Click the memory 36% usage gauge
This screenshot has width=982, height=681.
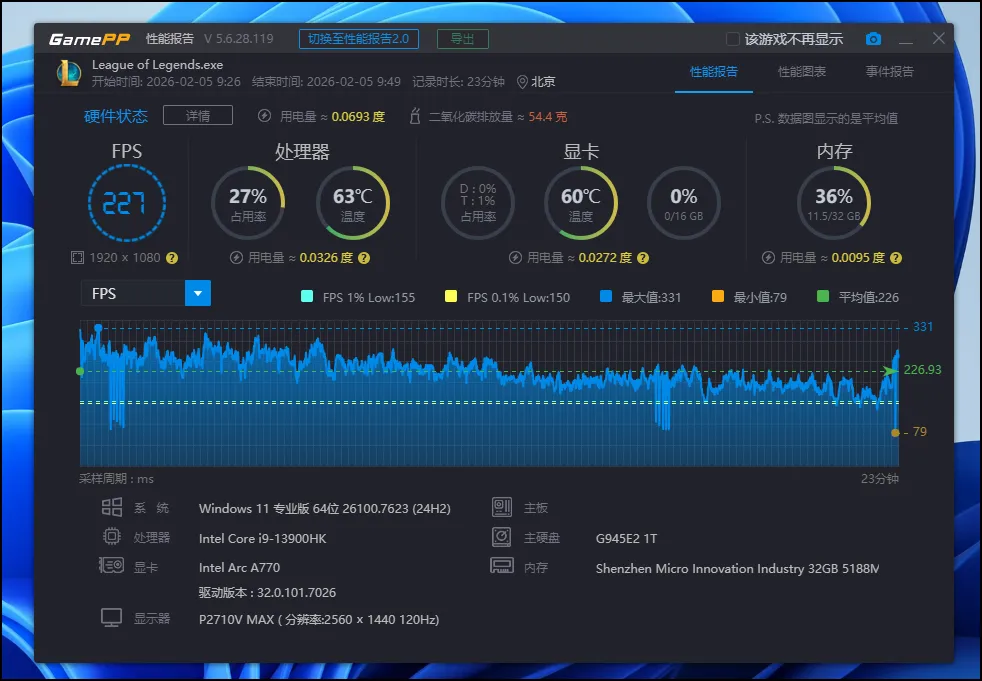coord(834,203)
